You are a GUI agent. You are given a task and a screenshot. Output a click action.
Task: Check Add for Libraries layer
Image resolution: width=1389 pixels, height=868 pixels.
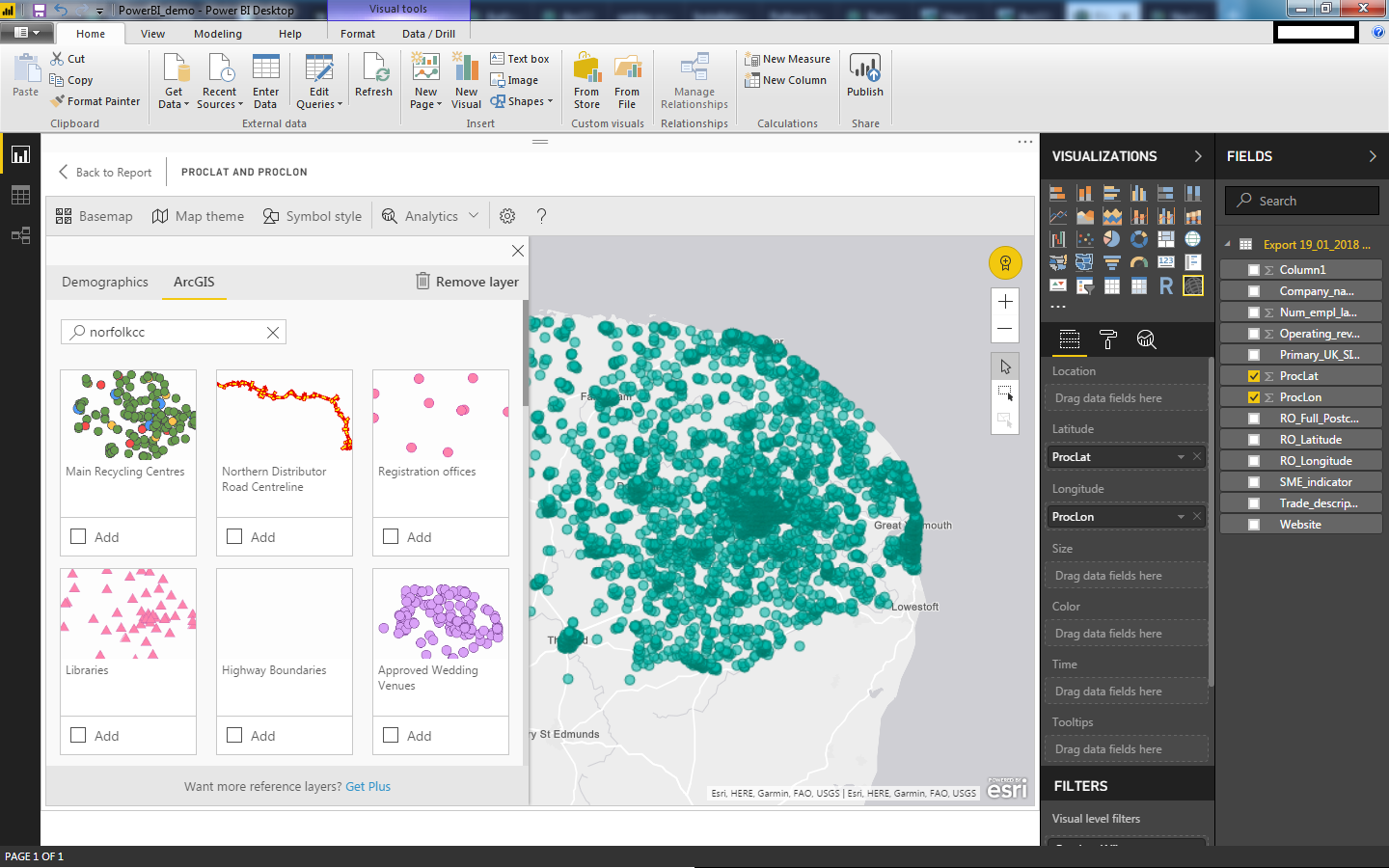point(78,735)
